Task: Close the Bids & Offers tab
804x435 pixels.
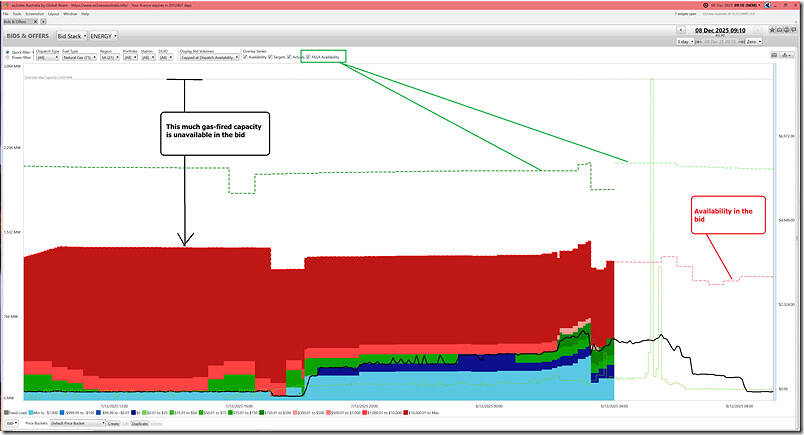Action: coord(34,21)
